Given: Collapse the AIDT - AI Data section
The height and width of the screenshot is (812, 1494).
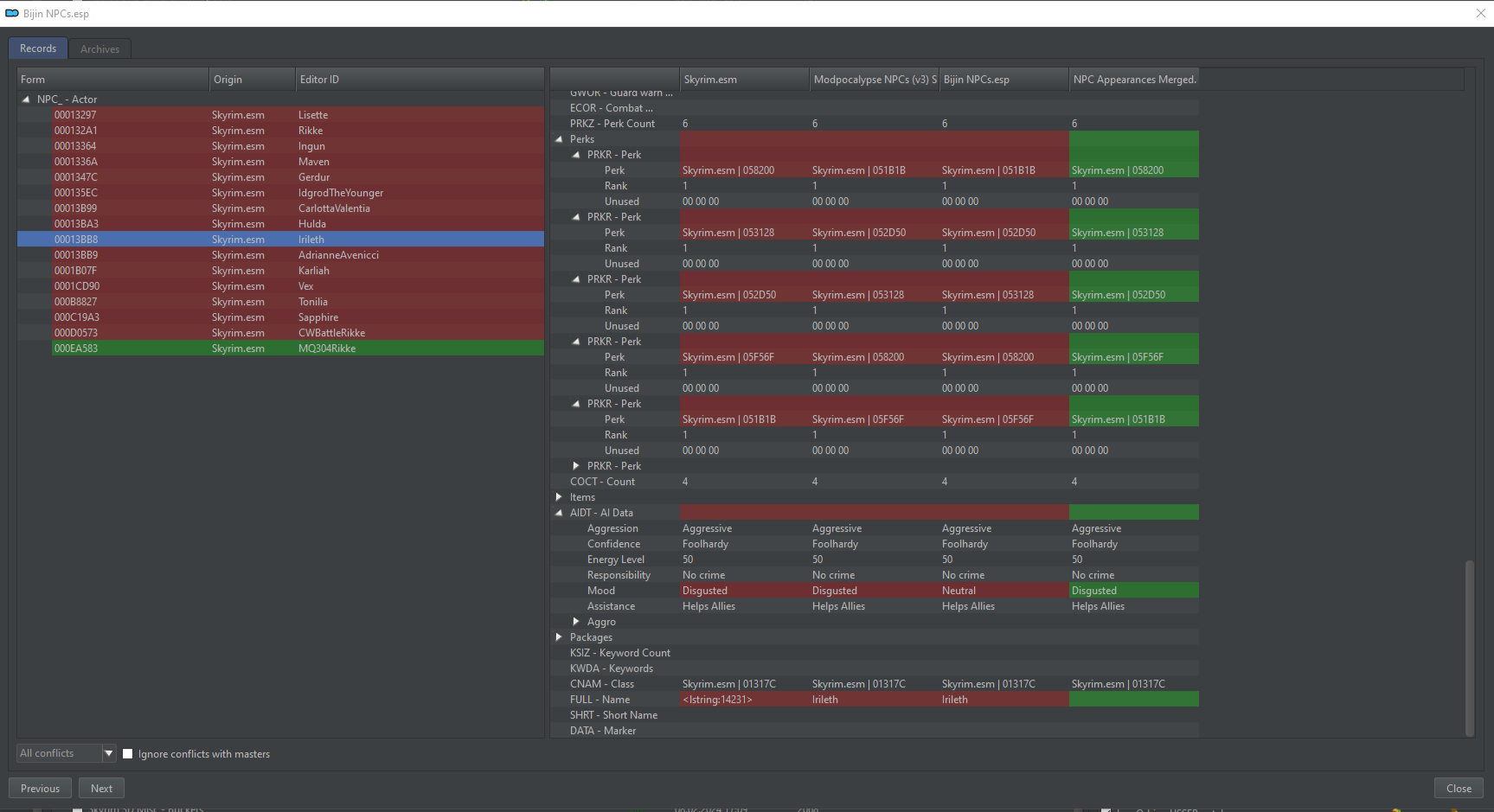Looking at the screenshot, I should pos(559,513).
